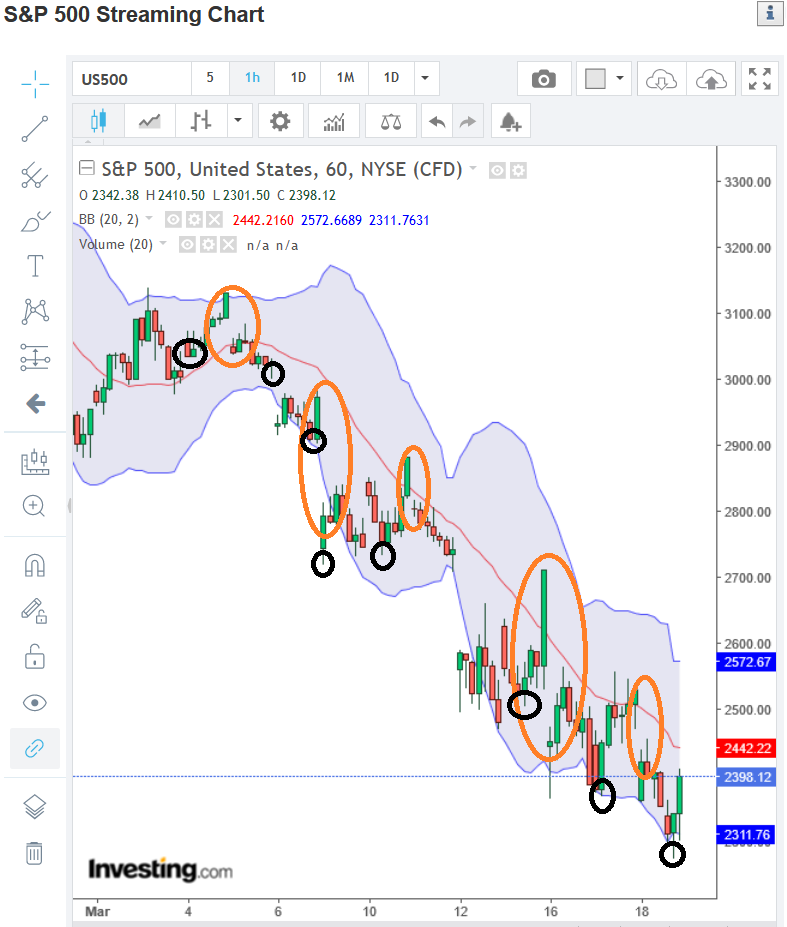The height and width of the screenshot is (927, 787).
Task: Remove the BB indicator
Action: pos(215,220)
